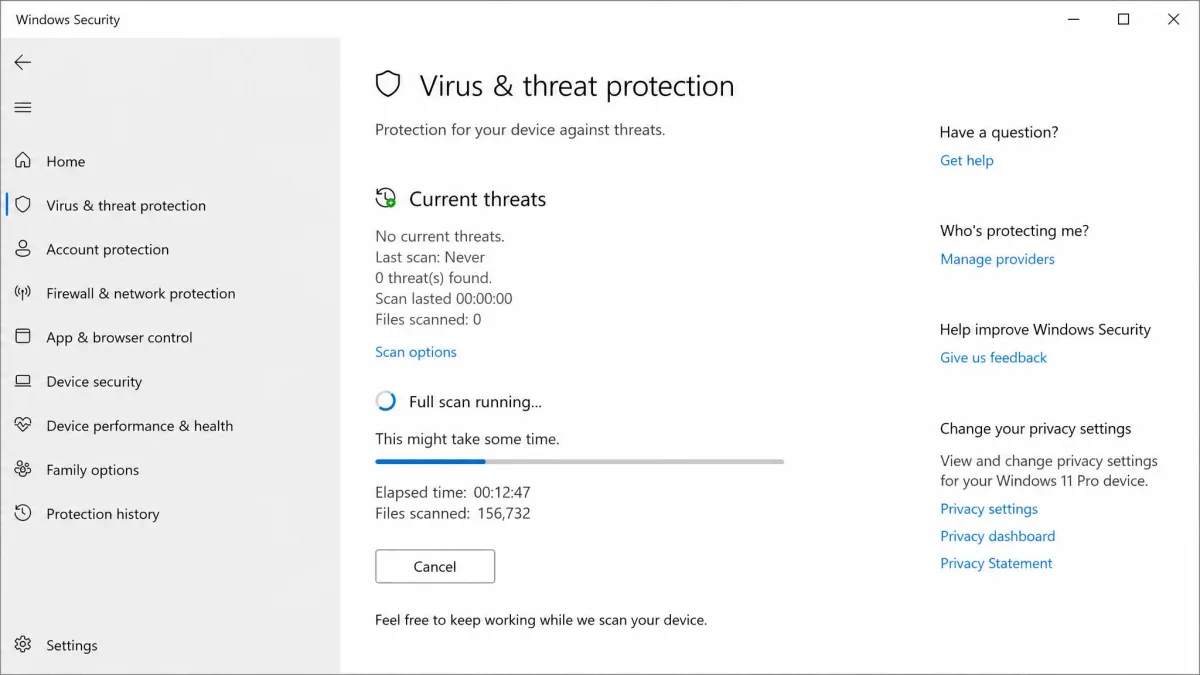Open the Privacy settings link
The image size is (1200, 675).
tap(989, 509)
